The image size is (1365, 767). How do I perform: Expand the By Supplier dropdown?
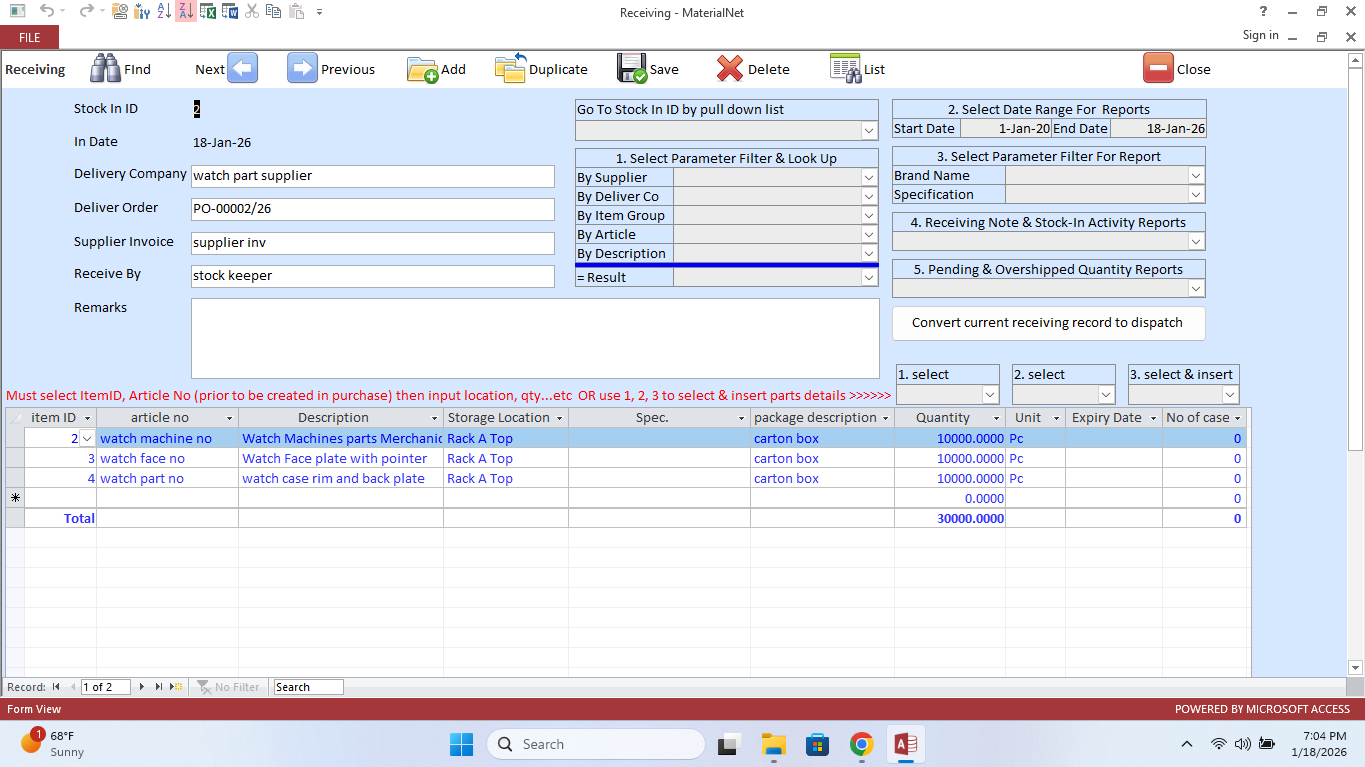869,177
